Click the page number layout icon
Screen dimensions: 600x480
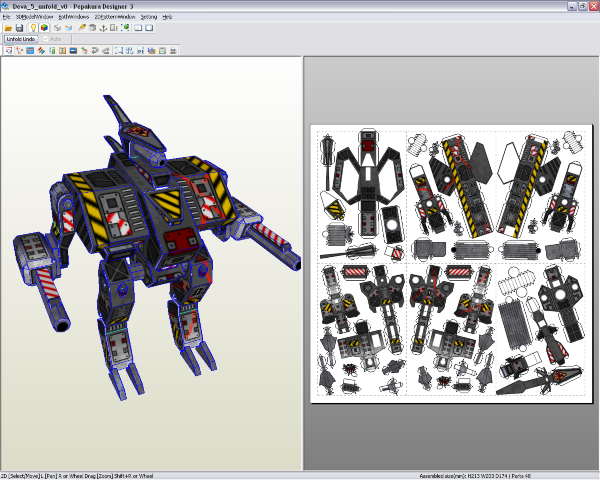click(x=140, y=51)
